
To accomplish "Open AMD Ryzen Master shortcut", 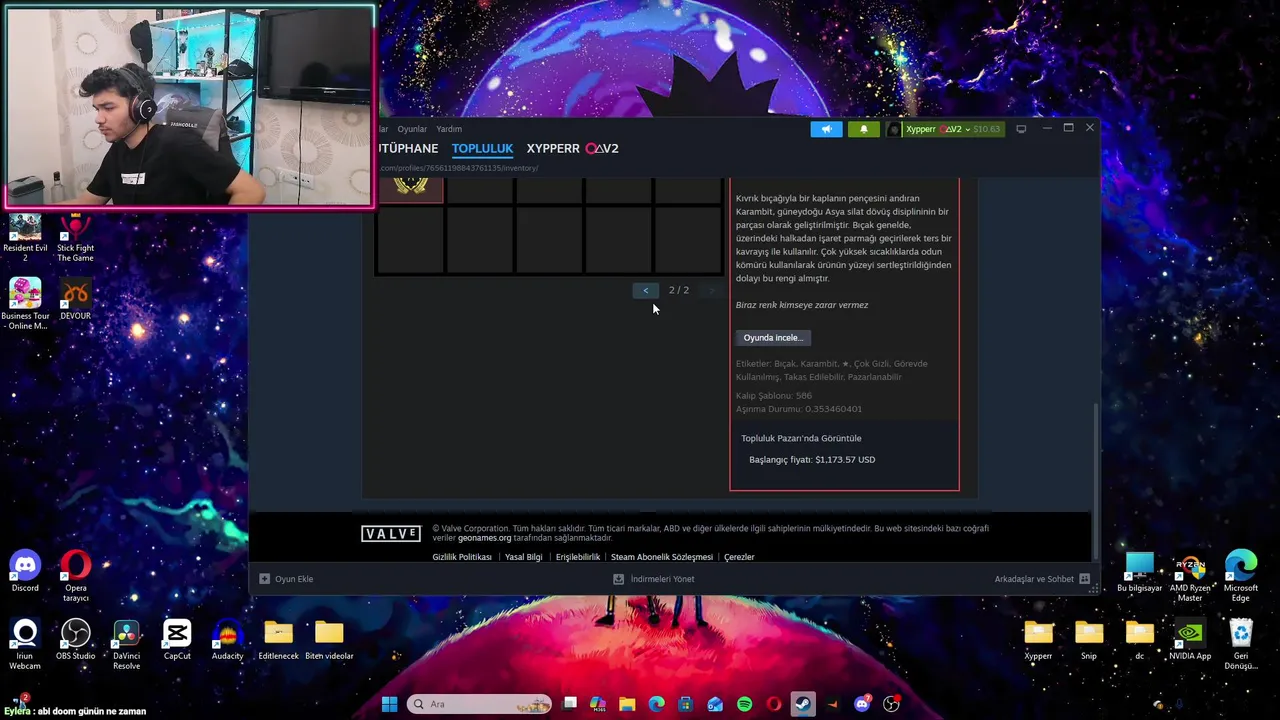I will 1190,577.
